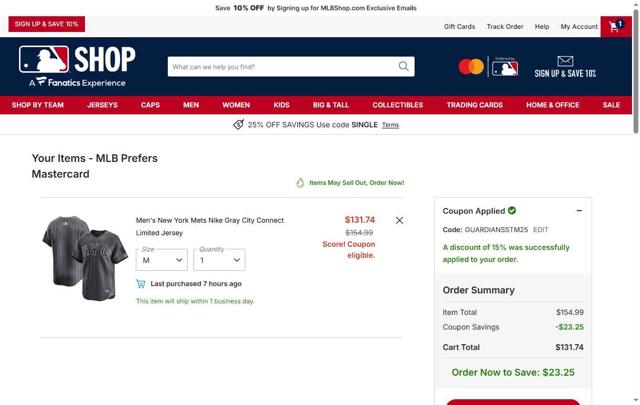Click the MLB Shop logo
The image size is (640, 405).
pyautogui.click(x=77, y=66)
